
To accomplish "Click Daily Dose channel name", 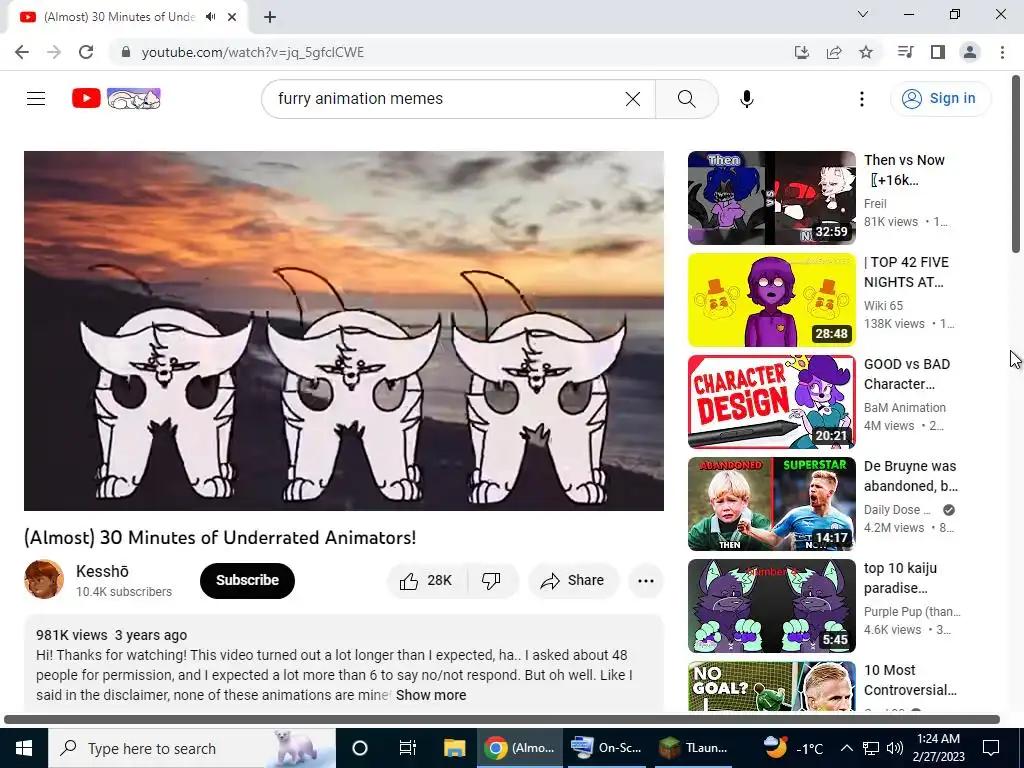I will [x=897, y=509].
